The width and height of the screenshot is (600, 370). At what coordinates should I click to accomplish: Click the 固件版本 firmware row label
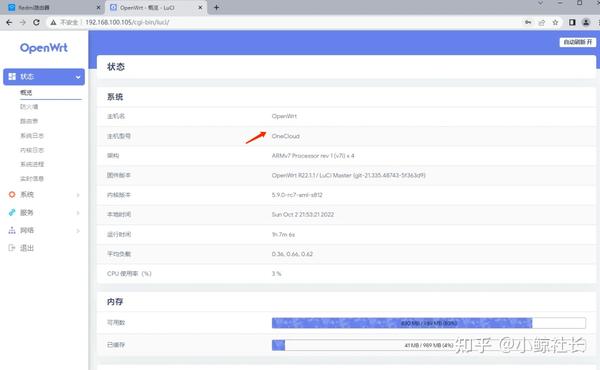(x=119, y=175)
